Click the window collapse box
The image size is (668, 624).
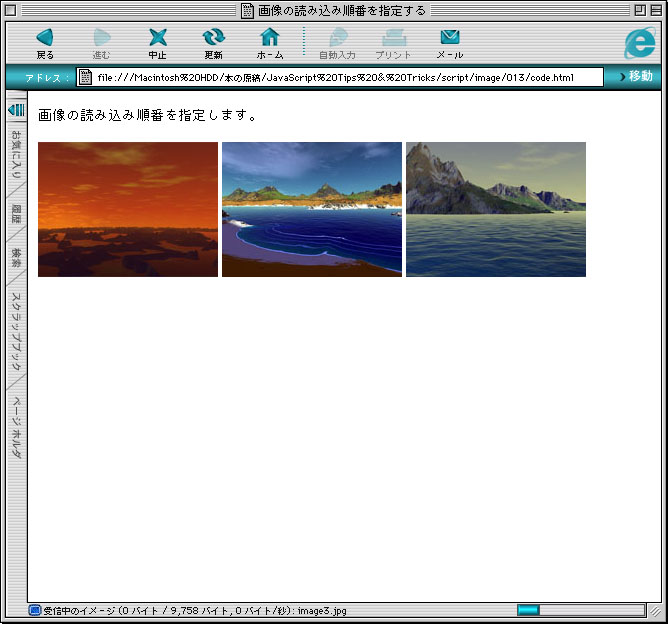[x=656, y=10]
